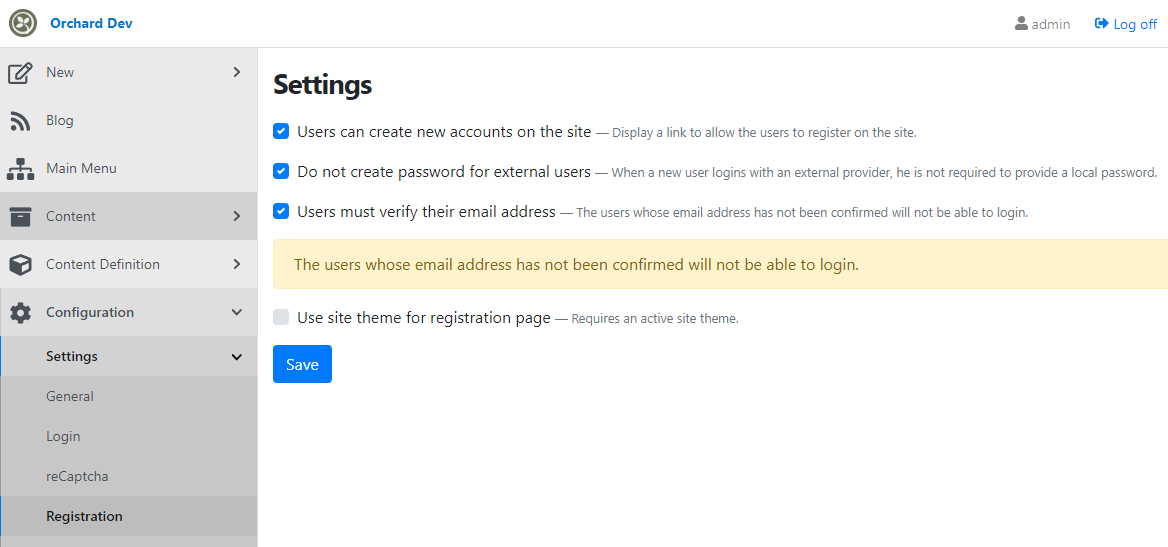
Task: Collapse the Settings submenu chevron
Action: (x=237, y=357)
